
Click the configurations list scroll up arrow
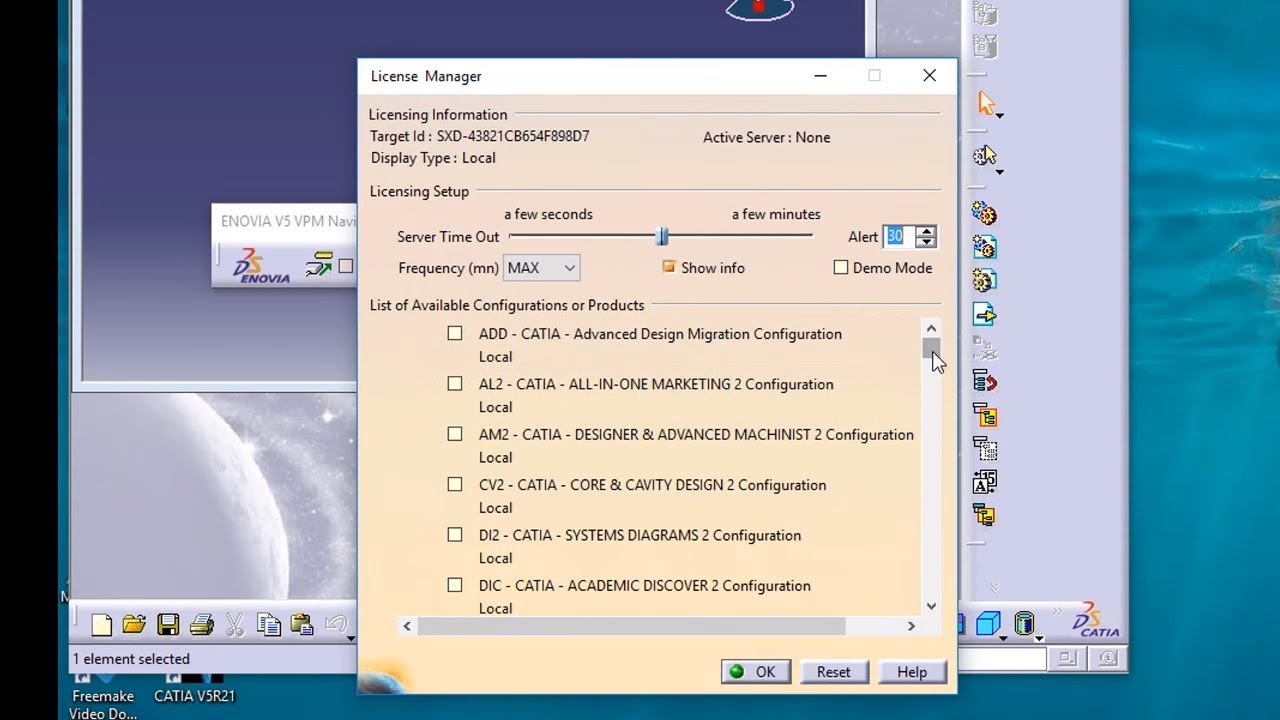pyautogui.click(x=931, y=328)
